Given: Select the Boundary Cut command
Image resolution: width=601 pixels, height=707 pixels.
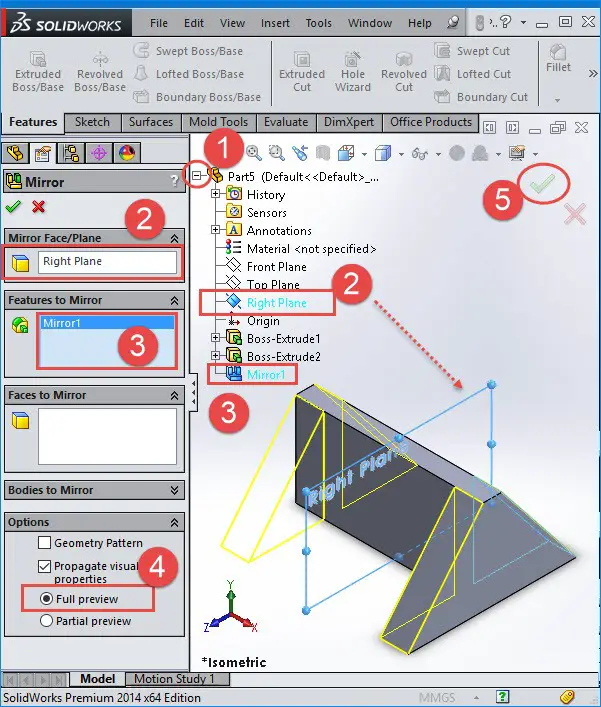Looking at the screenshot, I should pyautogui.click(x=481, y=96).
